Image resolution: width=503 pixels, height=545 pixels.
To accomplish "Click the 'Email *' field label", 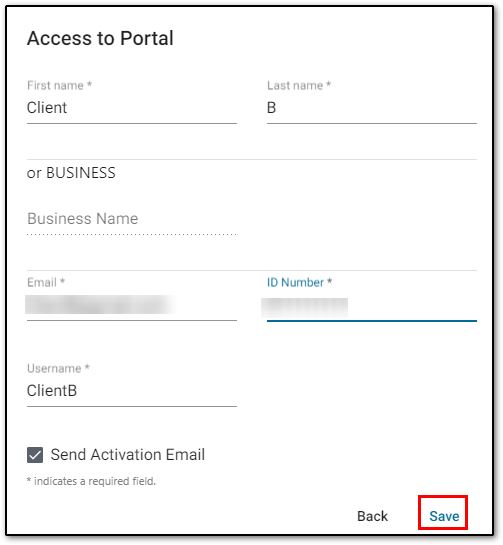I will coord(46,282).
